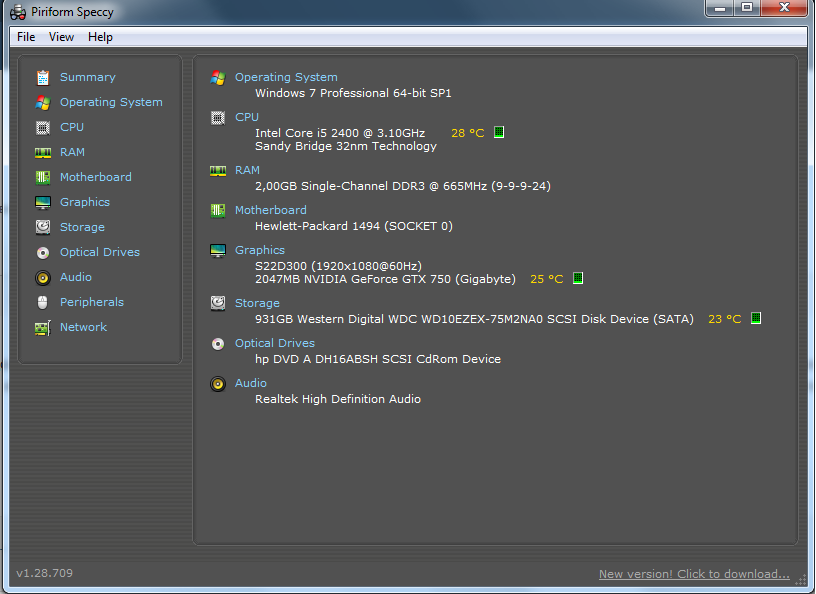Viewport: 816px width, 594px height.
Task: Click the green CPU temperature indicator icon
Action: click(499, 132)
